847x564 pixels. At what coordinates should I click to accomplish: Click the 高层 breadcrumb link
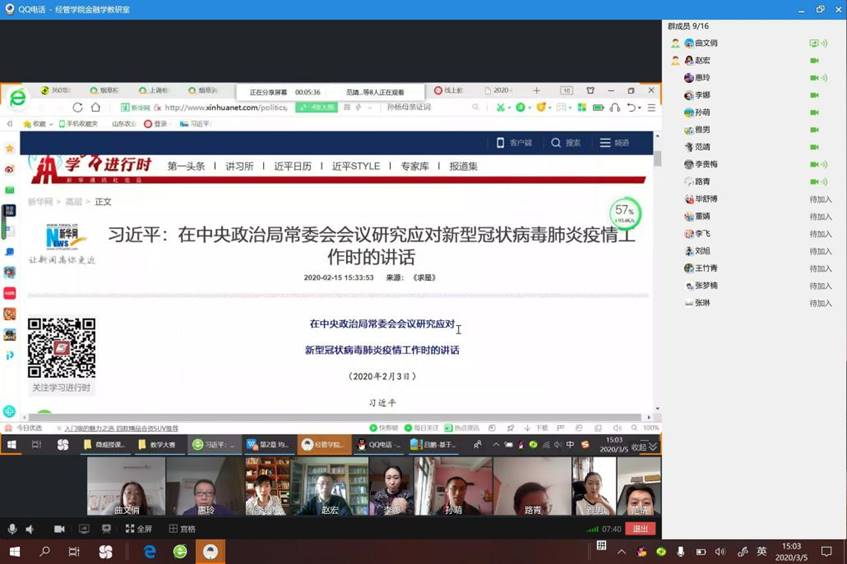tap(74, 202)
